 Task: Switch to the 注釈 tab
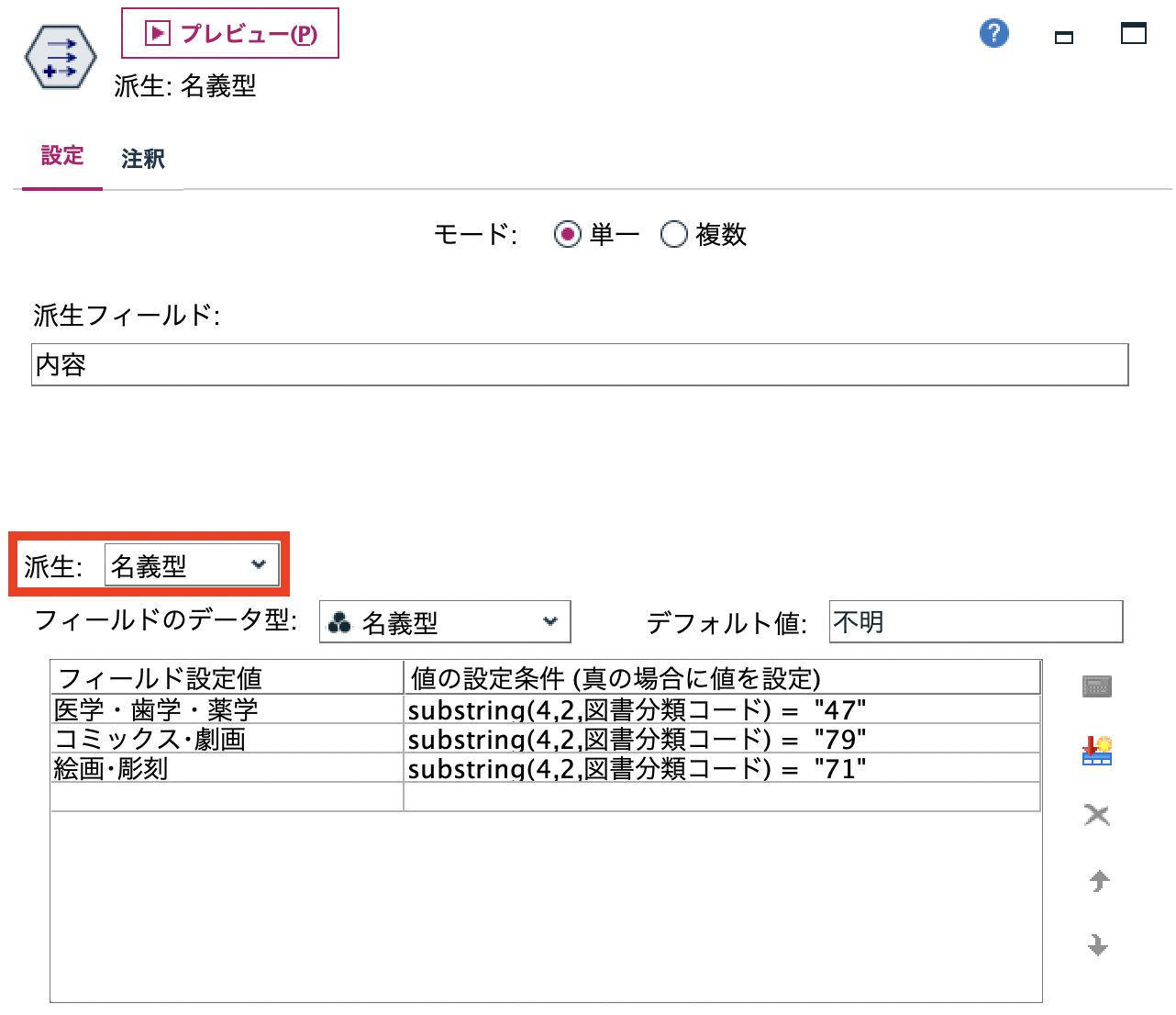click(141, 158)
